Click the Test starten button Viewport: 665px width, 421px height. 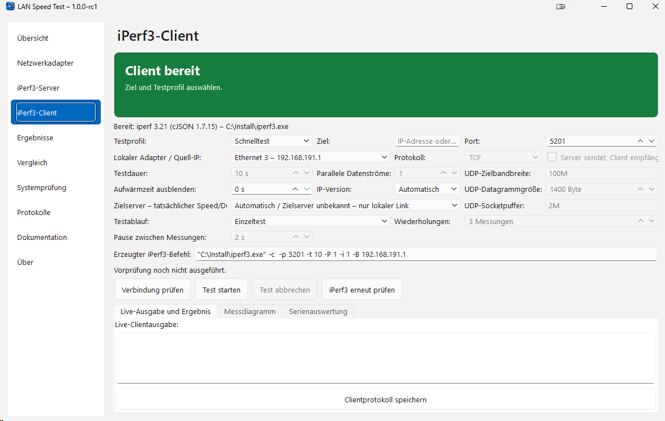pyautogui.click(x=221, y=290)
